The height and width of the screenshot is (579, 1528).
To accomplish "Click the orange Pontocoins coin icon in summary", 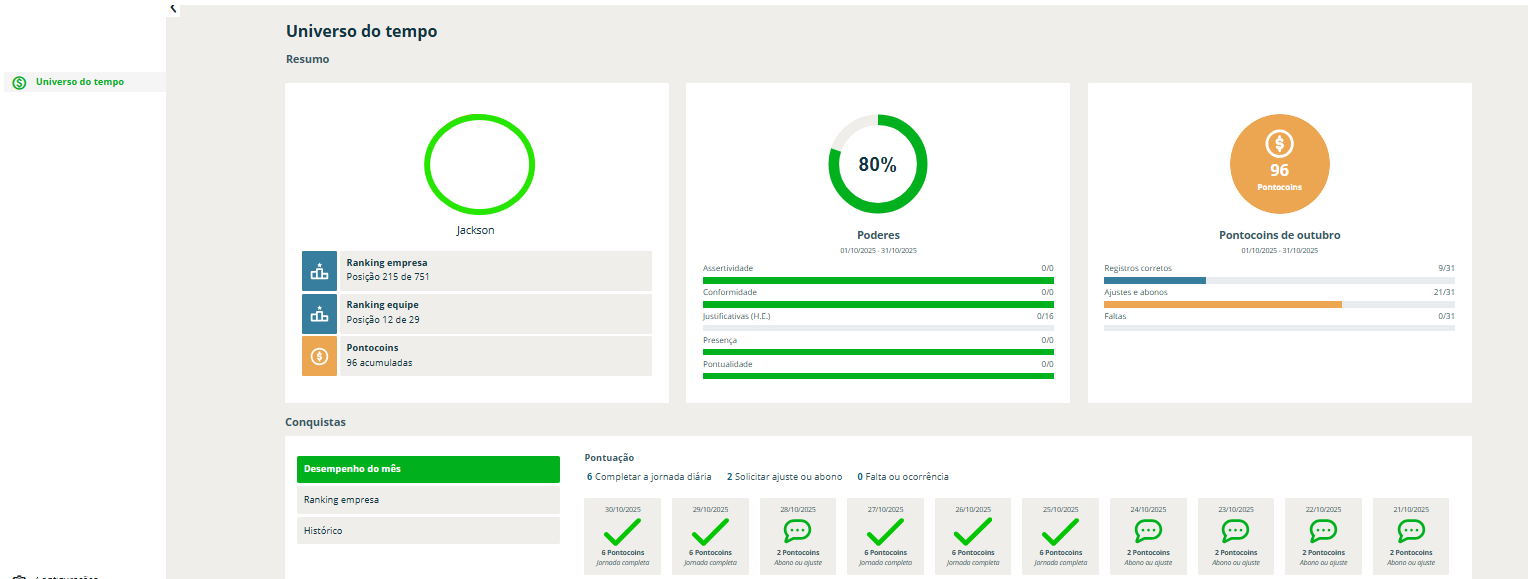I will click(320, 356).
